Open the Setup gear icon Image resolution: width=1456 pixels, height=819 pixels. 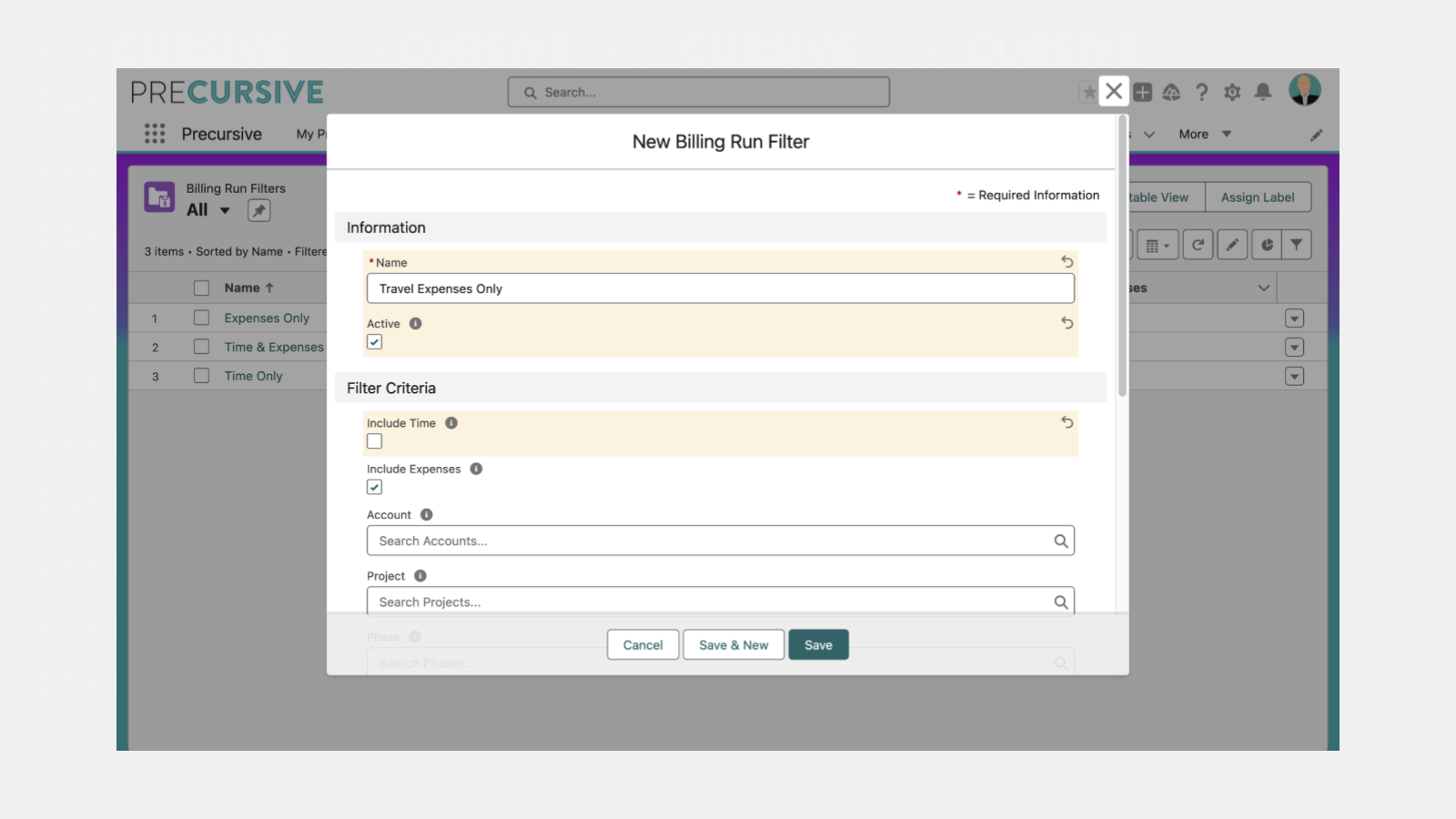click(x=1232, y=92)
